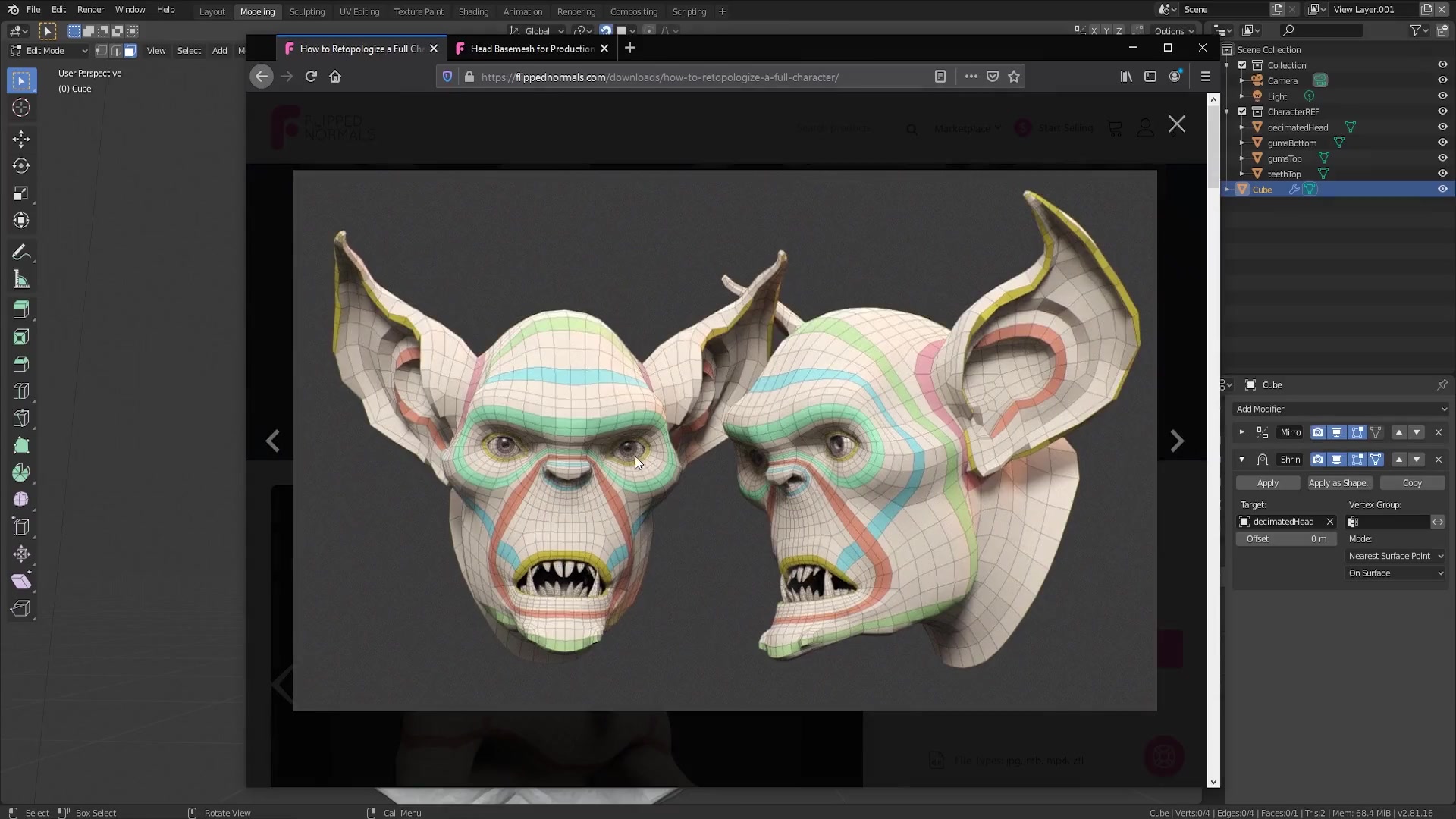Adjust the Shrinkwrap Offset value field
Screen dimensions: 1456x819
click(x=1286, y=539)
